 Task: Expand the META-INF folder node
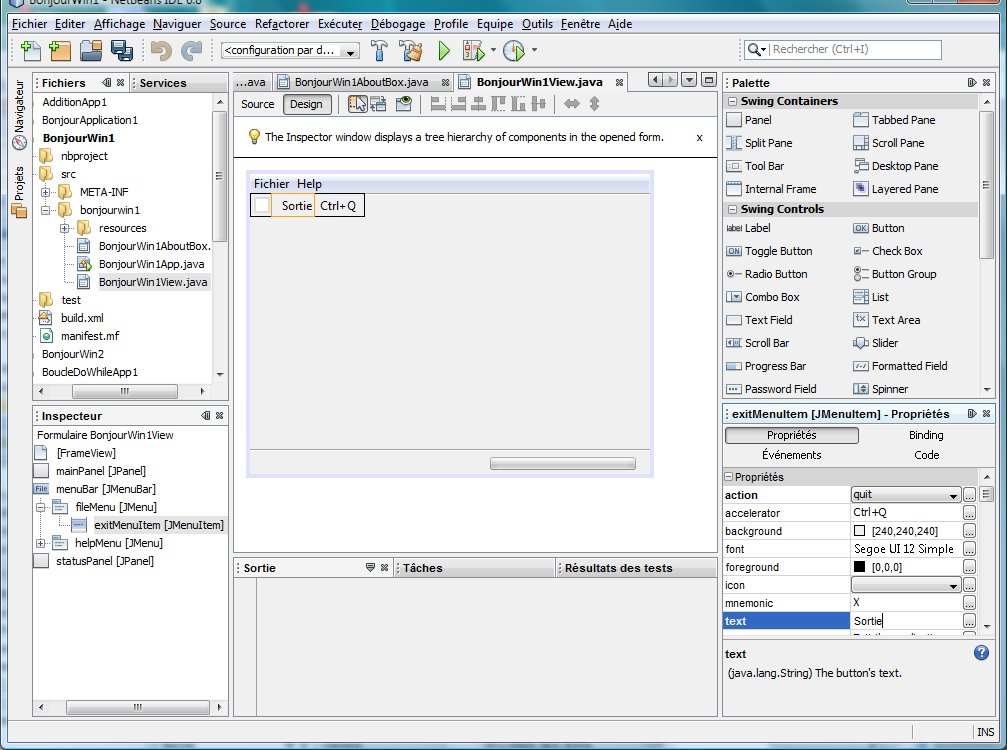coord(46,192)
